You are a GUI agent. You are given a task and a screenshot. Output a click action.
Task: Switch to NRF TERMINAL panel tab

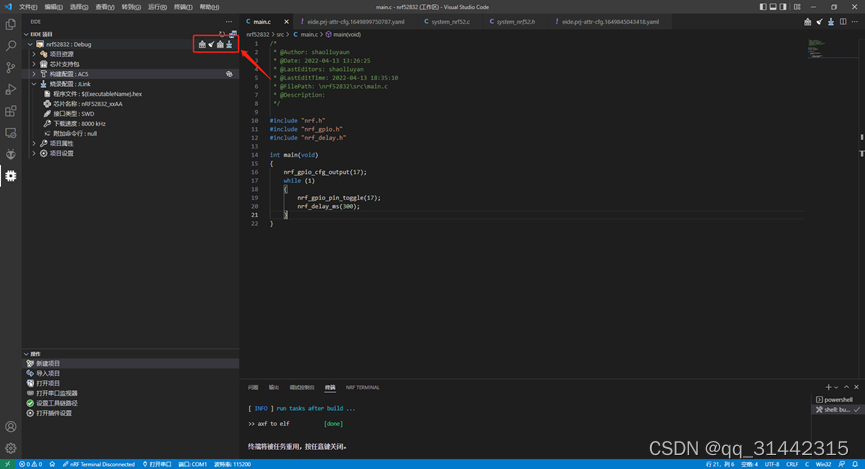coord(362,387)
